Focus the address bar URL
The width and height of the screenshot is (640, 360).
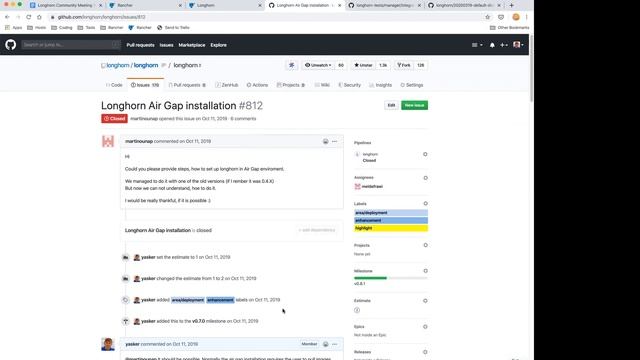102,17
